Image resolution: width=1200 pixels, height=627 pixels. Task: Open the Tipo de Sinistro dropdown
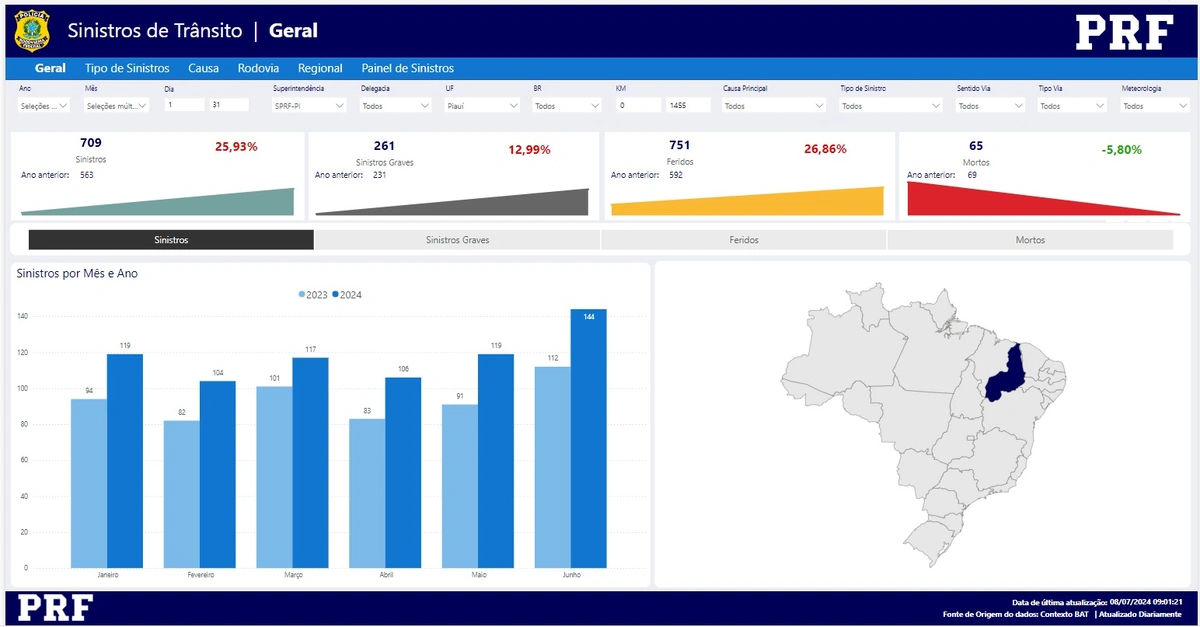(891, 105)
